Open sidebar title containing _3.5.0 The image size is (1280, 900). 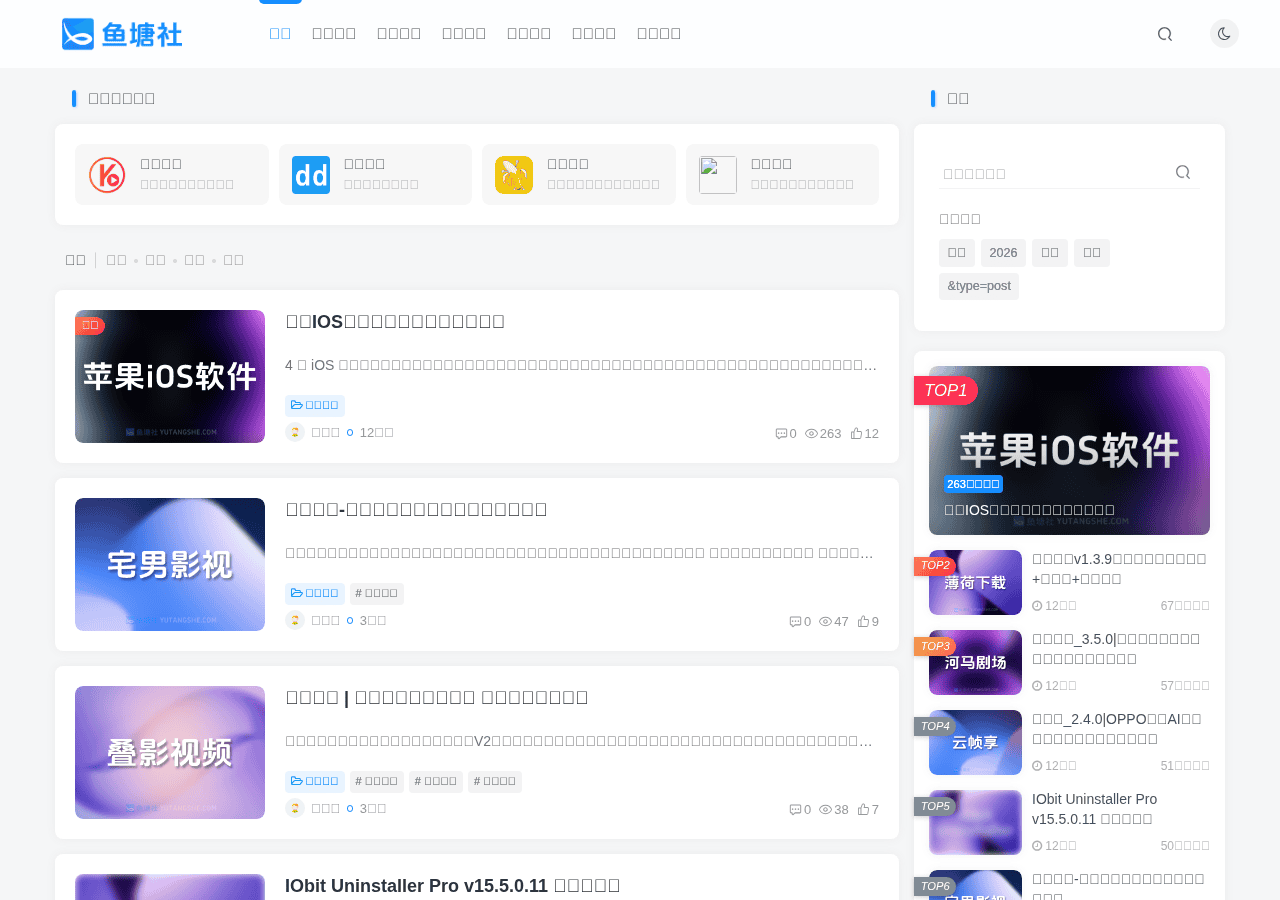coord(1116,649)
